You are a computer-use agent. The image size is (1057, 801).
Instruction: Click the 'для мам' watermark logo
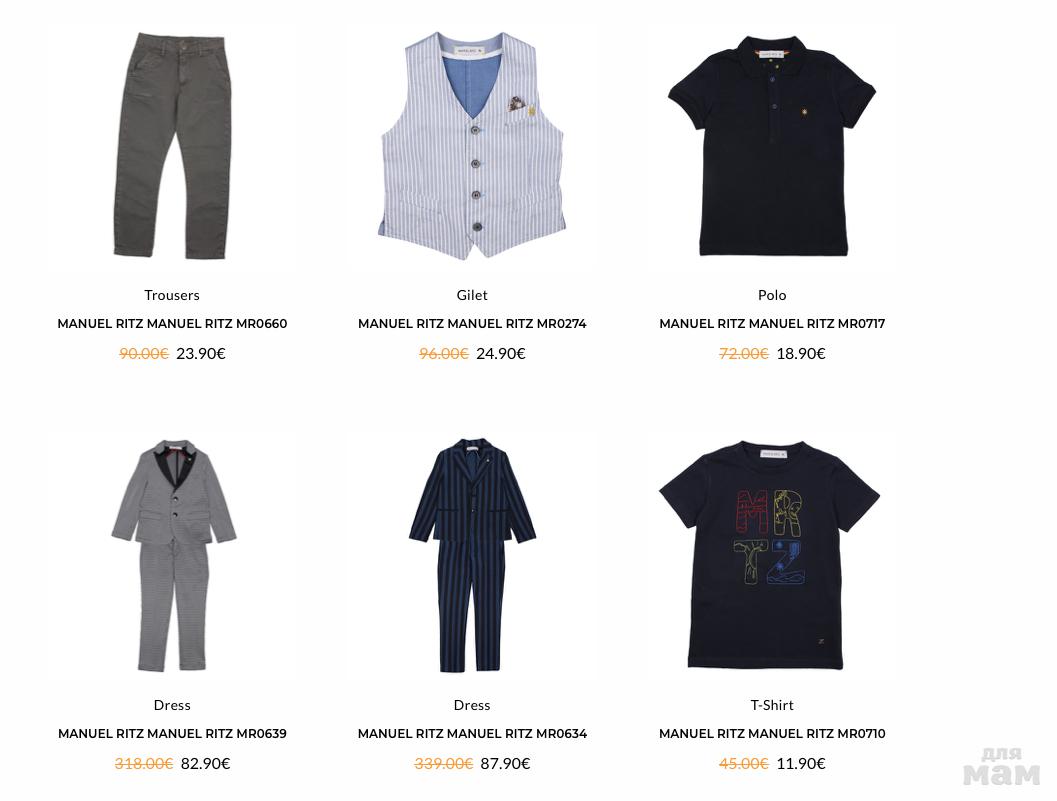(1002, 767)
